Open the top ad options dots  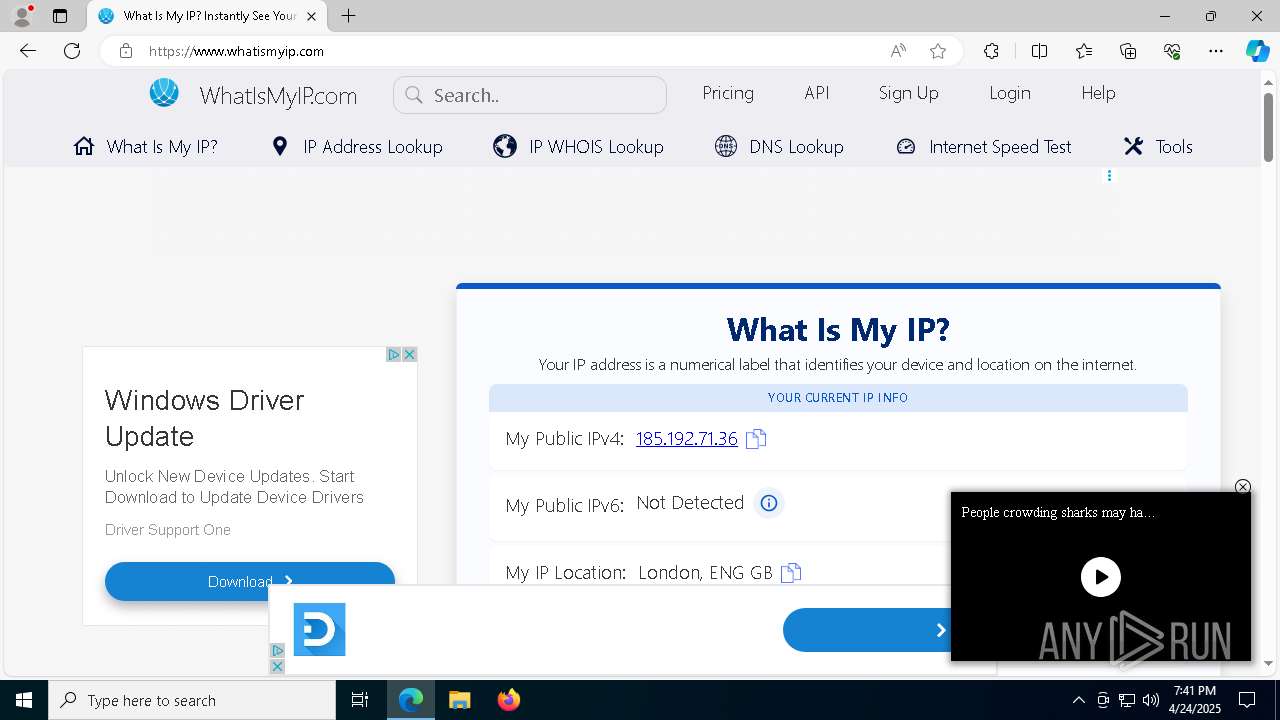[1109, 176]
